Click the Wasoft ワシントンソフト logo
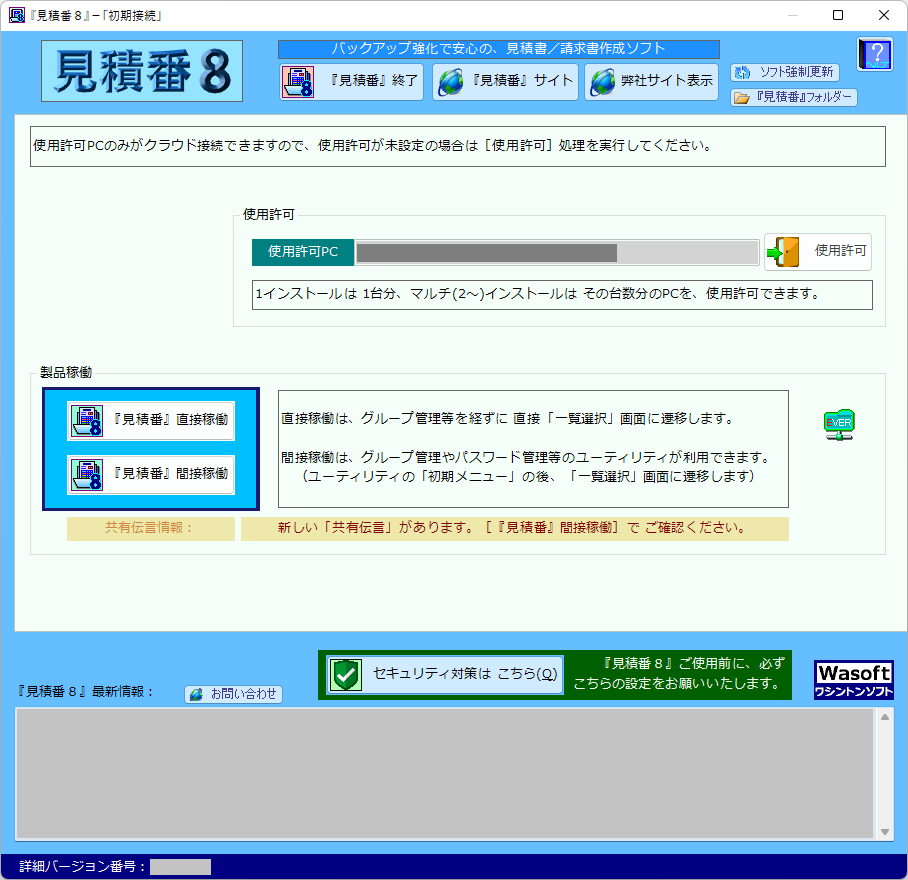Screen dimensions: 908x880 point(854,680)
